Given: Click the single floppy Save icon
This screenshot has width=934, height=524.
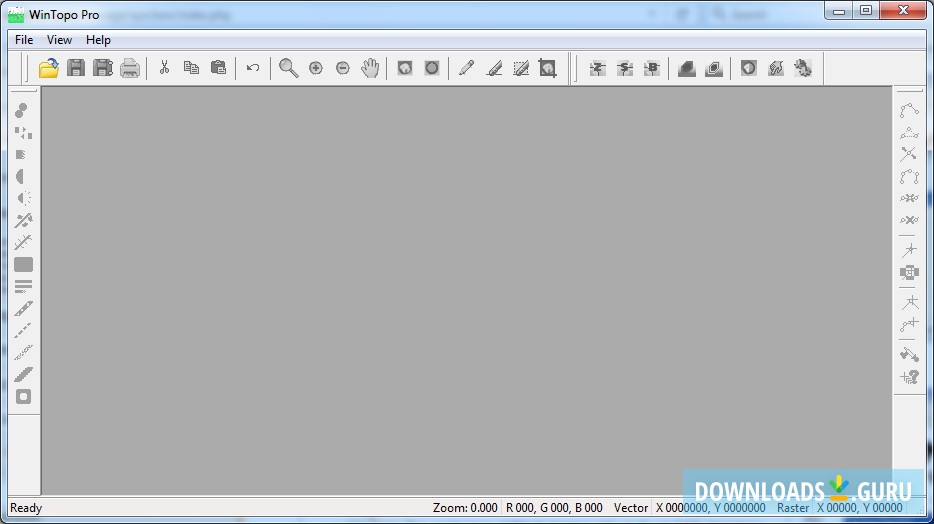Looking at the screenshot, I should 76,68.
